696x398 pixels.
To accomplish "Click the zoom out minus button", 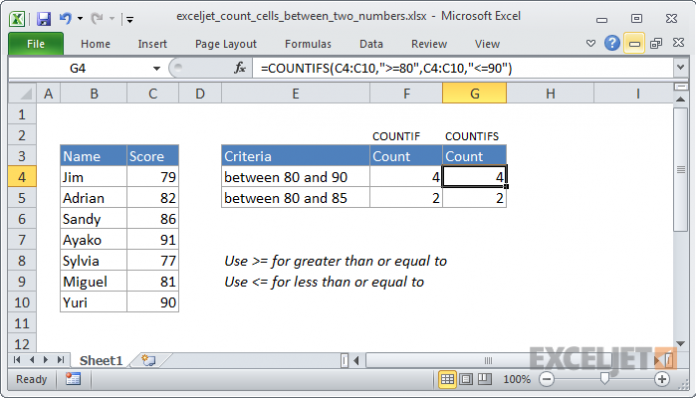I will click(547, 379).
